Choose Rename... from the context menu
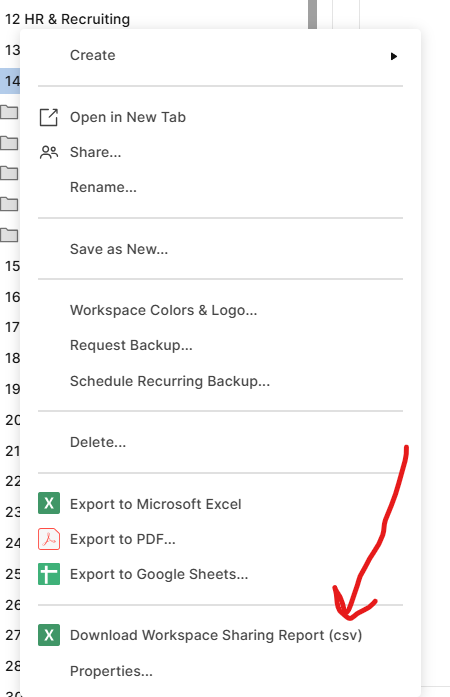The image size is (450, 697). pos(103,187)
